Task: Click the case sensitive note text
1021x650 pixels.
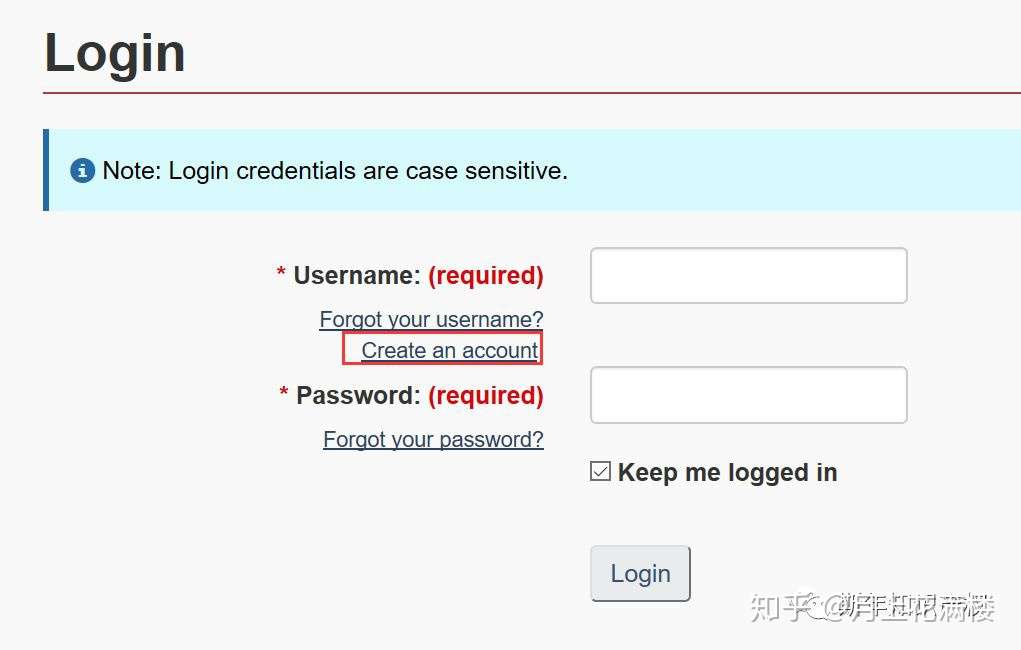Action: [335, 171]
